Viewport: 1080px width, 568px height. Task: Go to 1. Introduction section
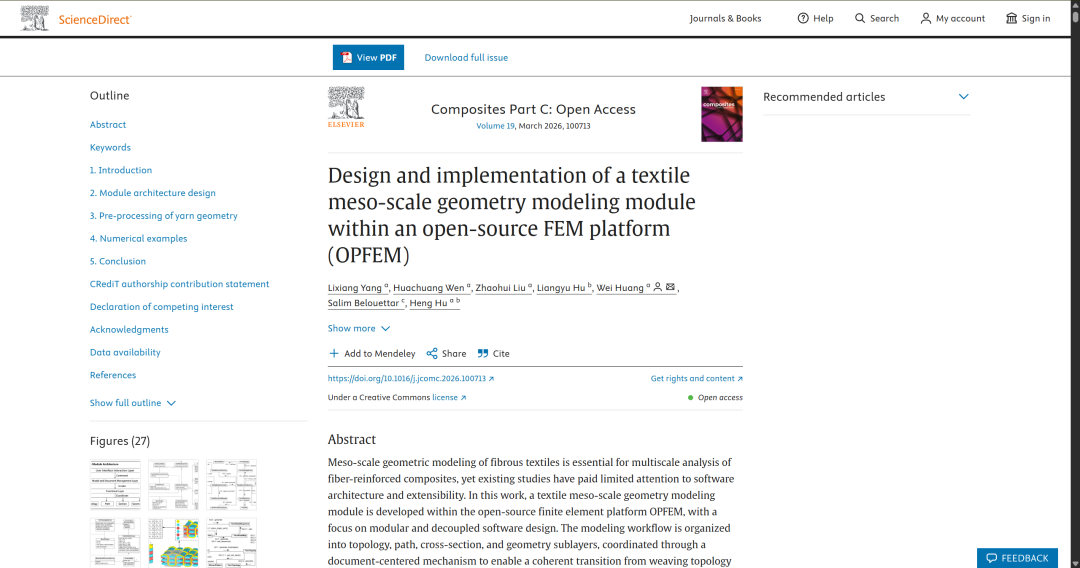pos(121,170)
